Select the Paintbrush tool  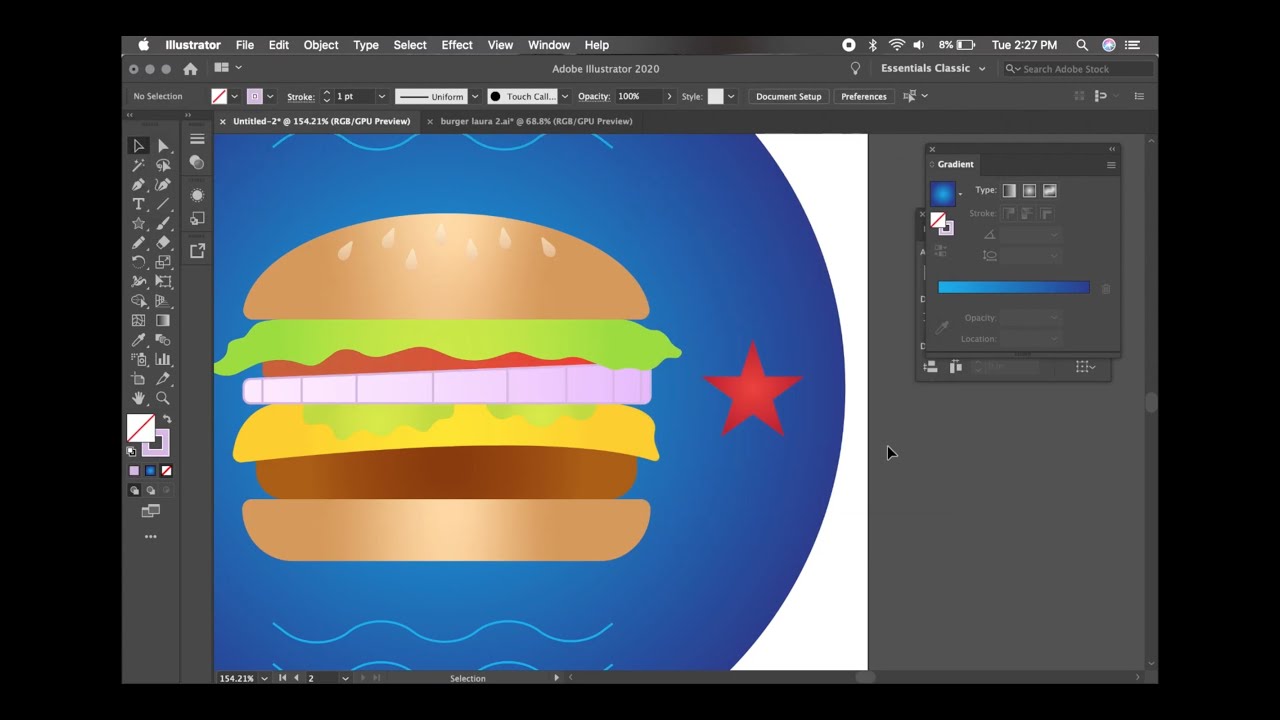pos(163,223)
